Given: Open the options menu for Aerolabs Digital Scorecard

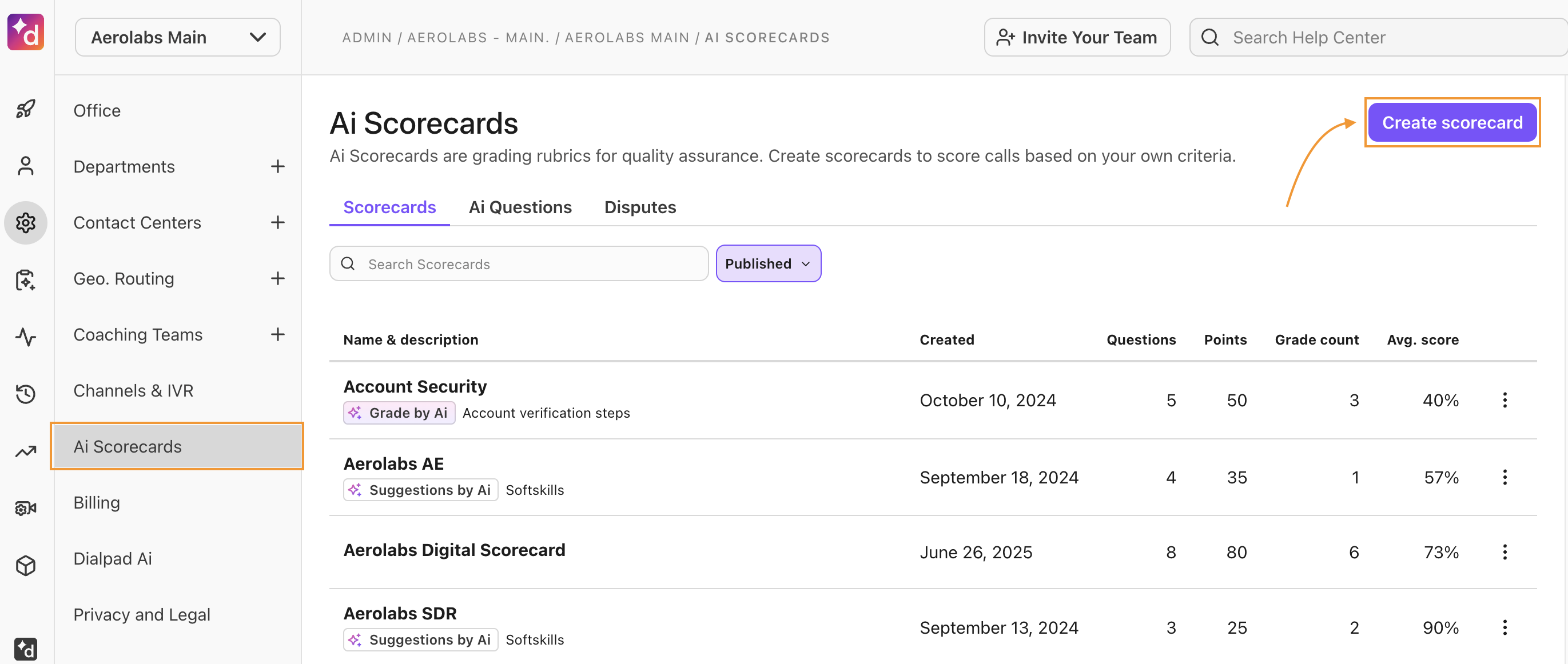Looking at the screenshot, I should [1505, 552].
